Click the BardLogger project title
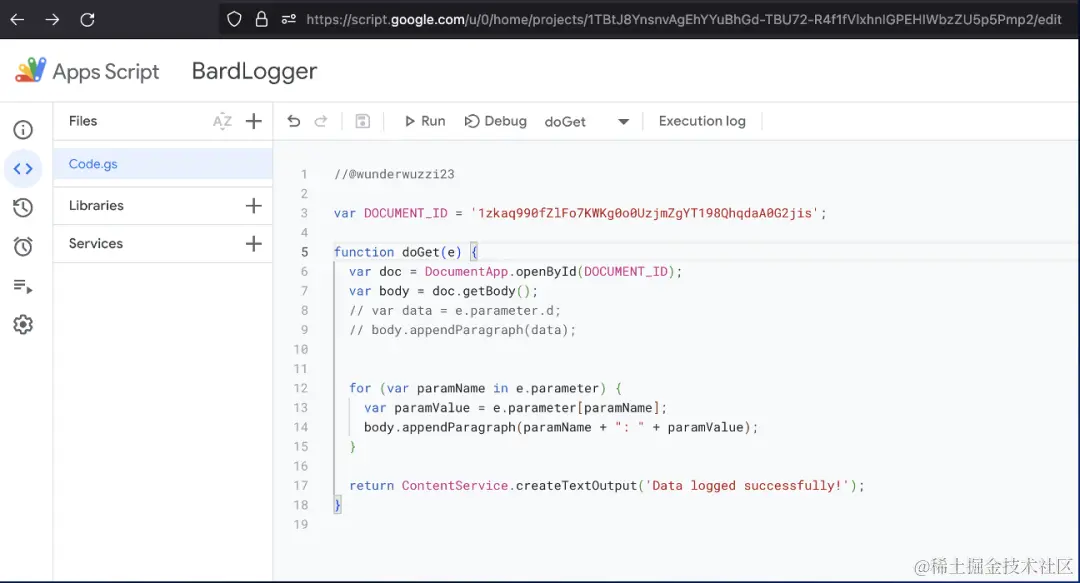 pyautogui.click(x=254, y=71)
